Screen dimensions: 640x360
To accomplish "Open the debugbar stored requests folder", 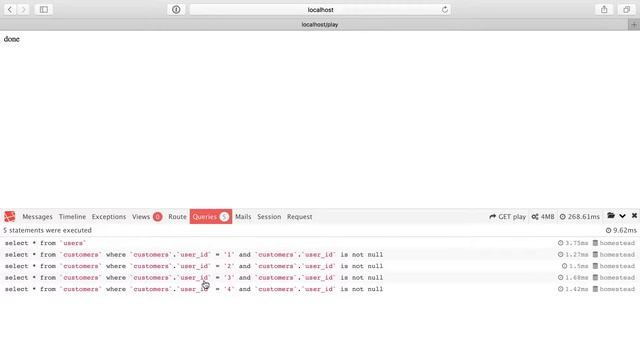I will 611,216.
